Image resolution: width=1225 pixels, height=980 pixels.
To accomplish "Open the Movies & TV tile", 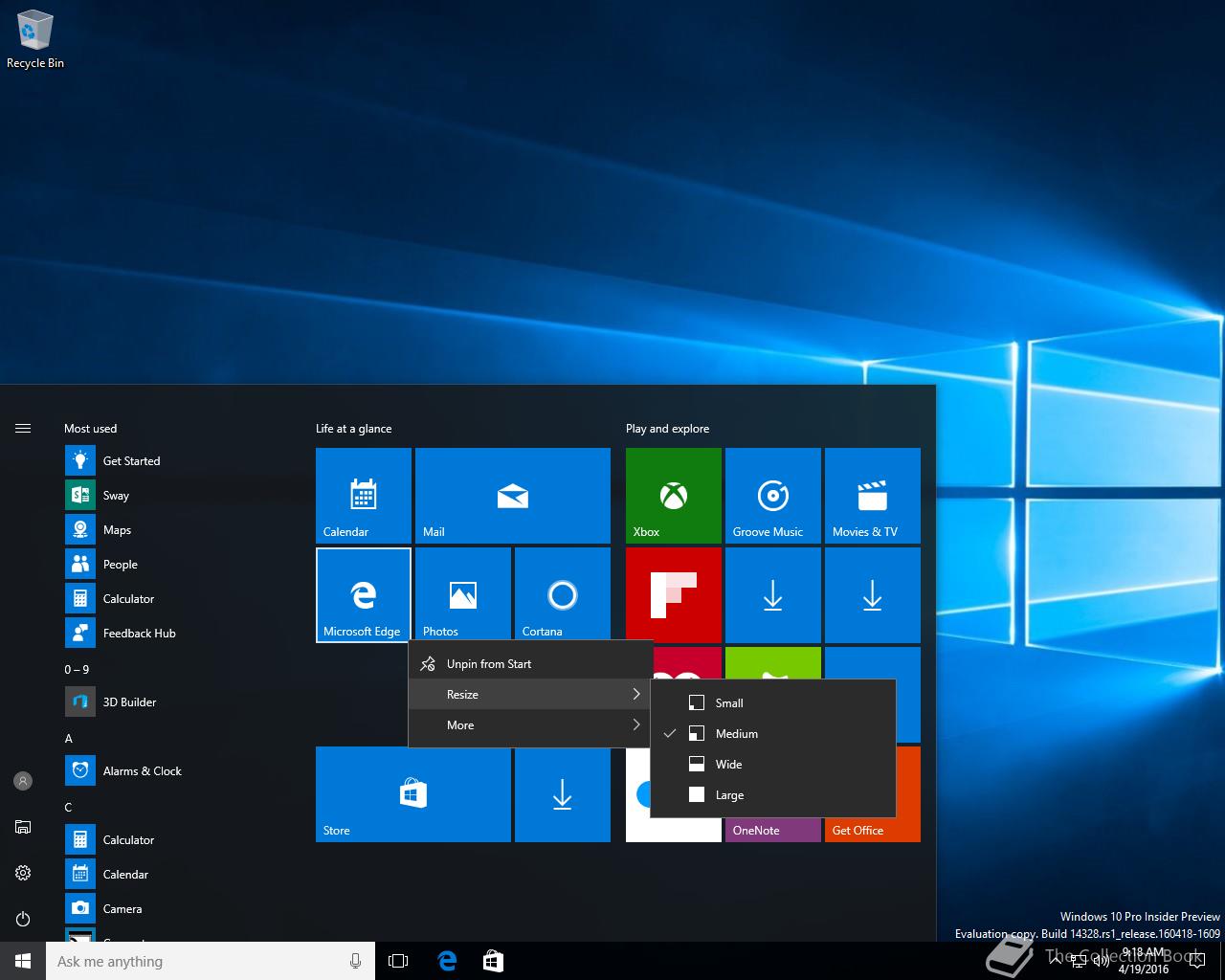I will pos(873,496).
